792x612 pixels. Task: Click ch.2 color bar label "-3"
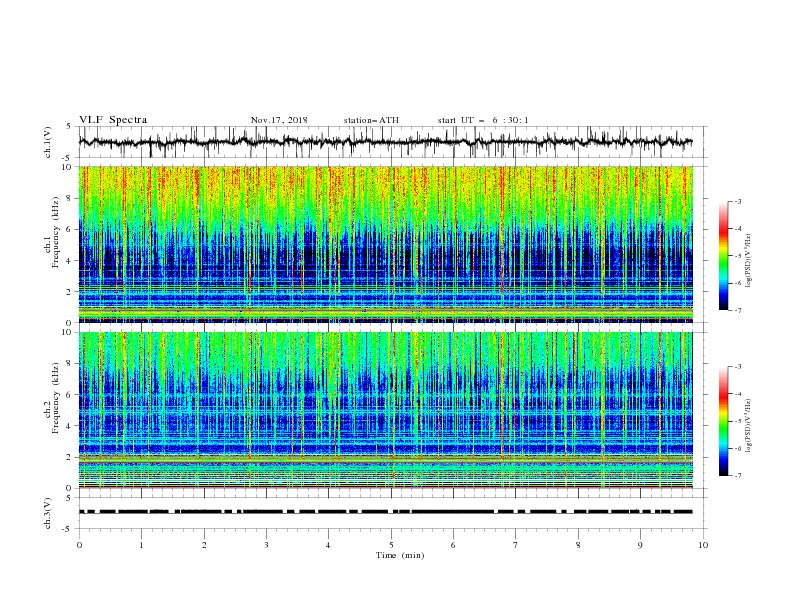pos(738,367)
